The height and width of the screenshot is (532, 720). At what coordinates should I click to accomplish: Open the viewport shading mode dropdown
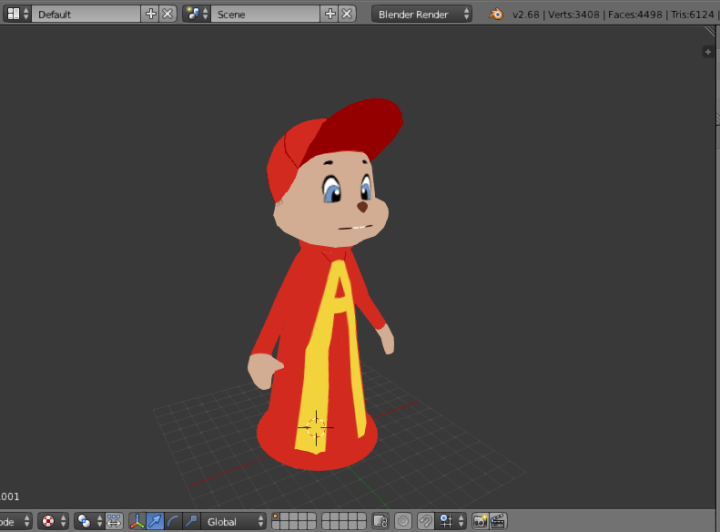point(51,521)
